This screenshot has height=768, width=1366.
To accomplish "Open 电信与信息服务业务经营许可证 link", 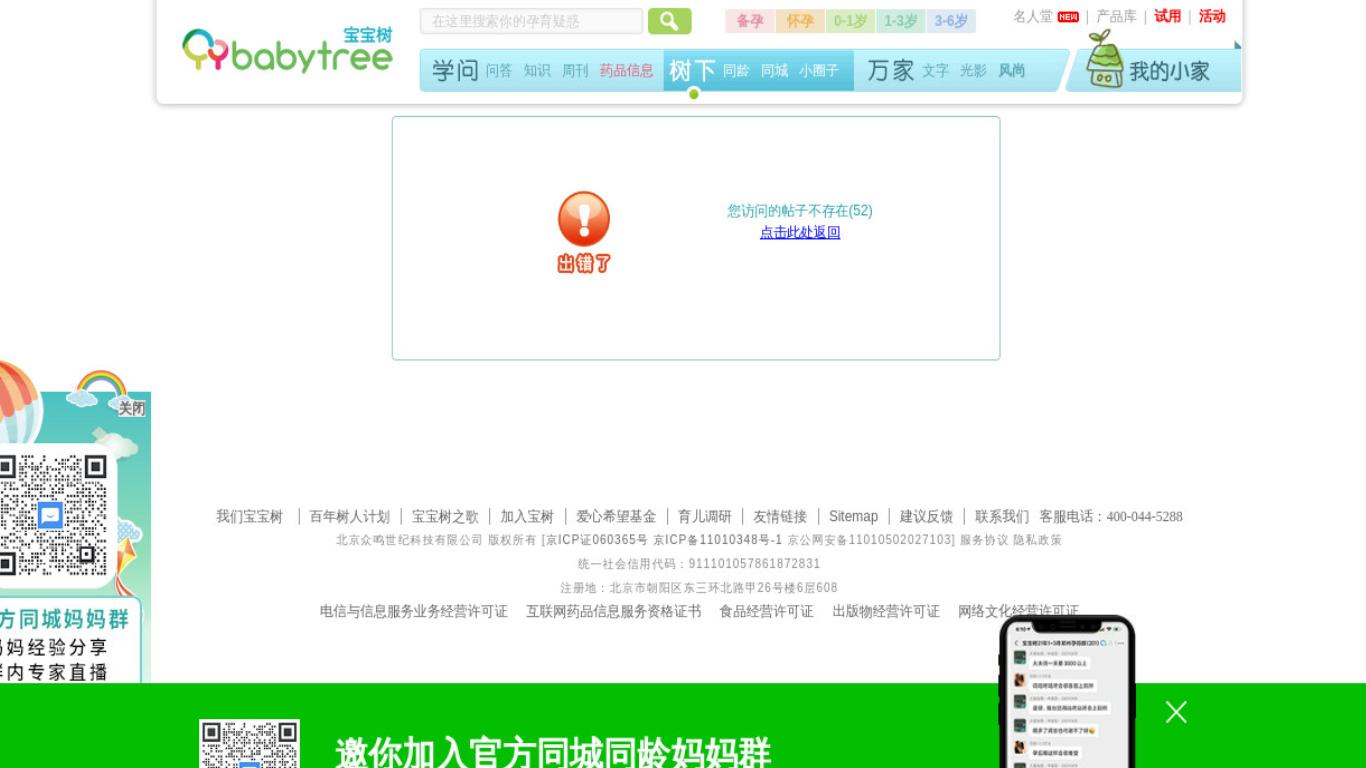I will 414,611.
